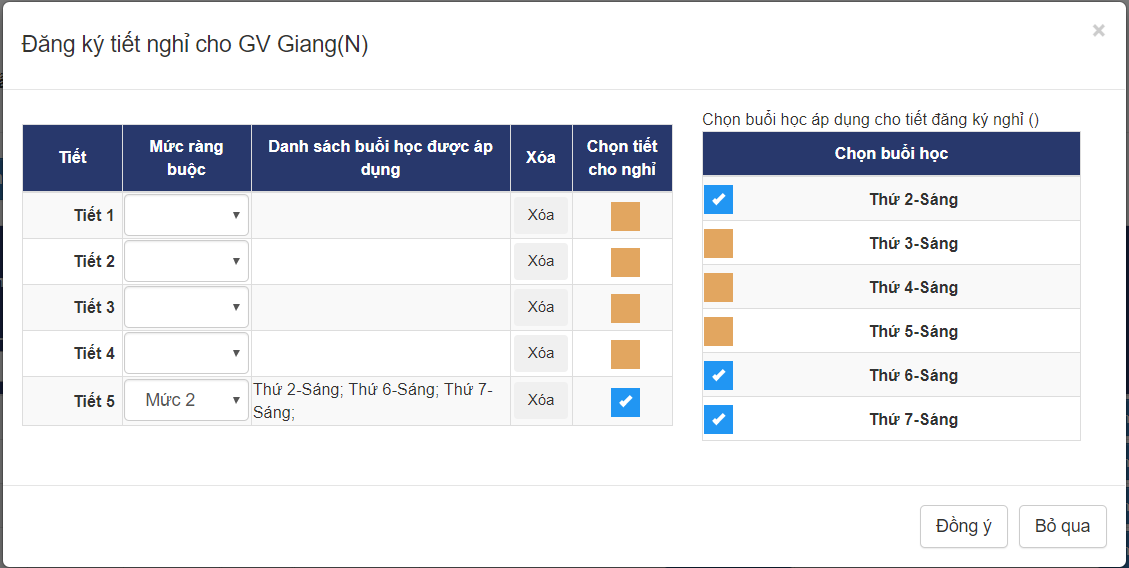Check the Tiết 1 leave checkbox

[x=625, y=216]
